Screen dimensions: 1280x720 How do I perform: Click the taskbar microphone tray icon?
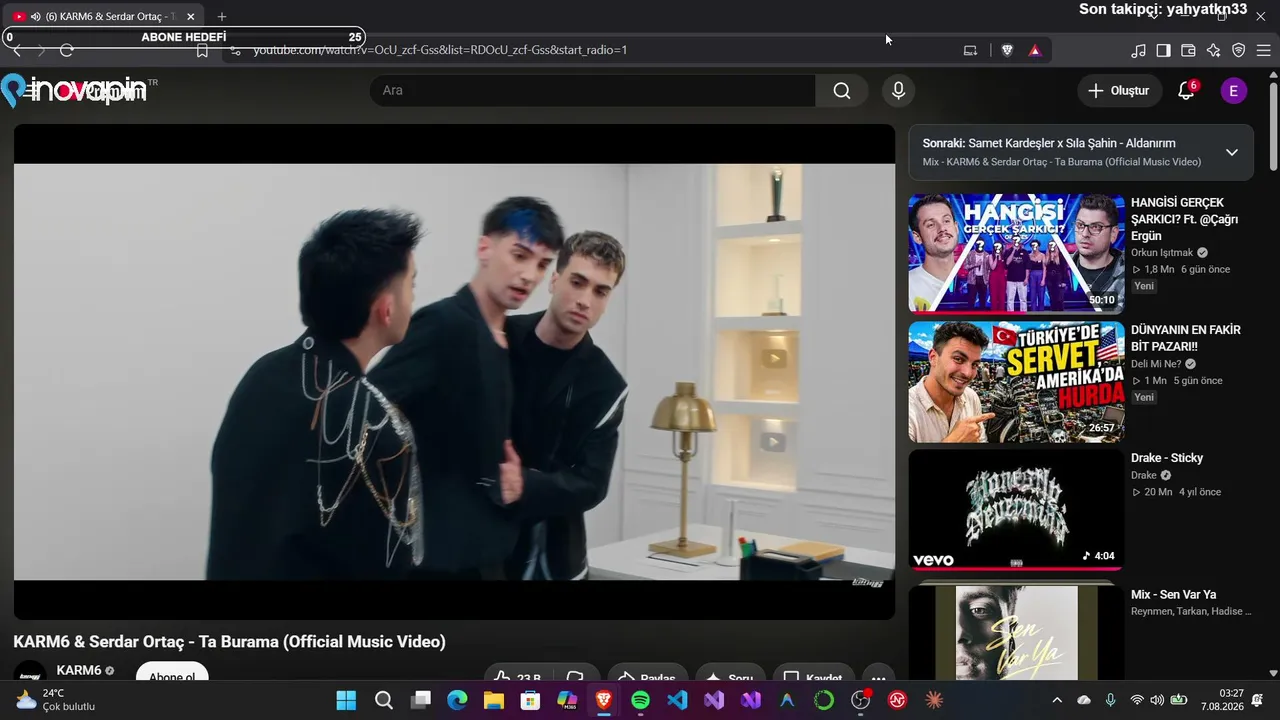tap(1110, 700)
